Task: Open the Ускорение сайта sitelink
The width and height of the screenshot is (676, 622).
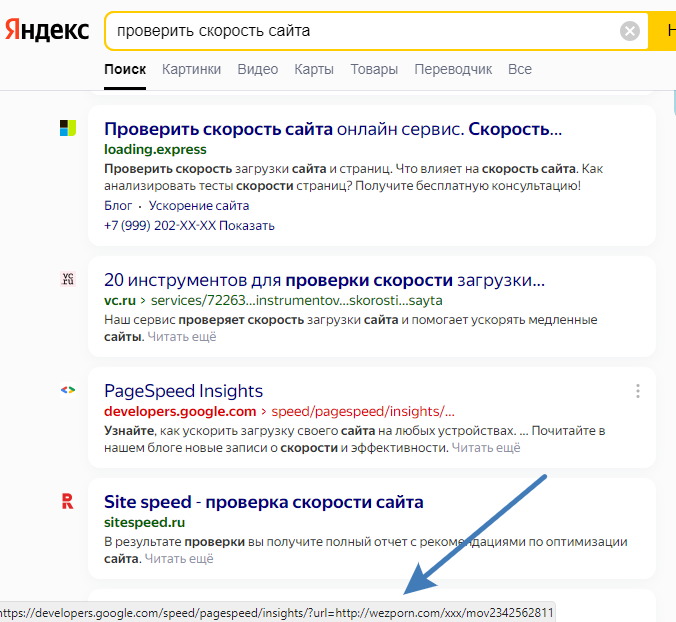Action: (x=199, y=206)
